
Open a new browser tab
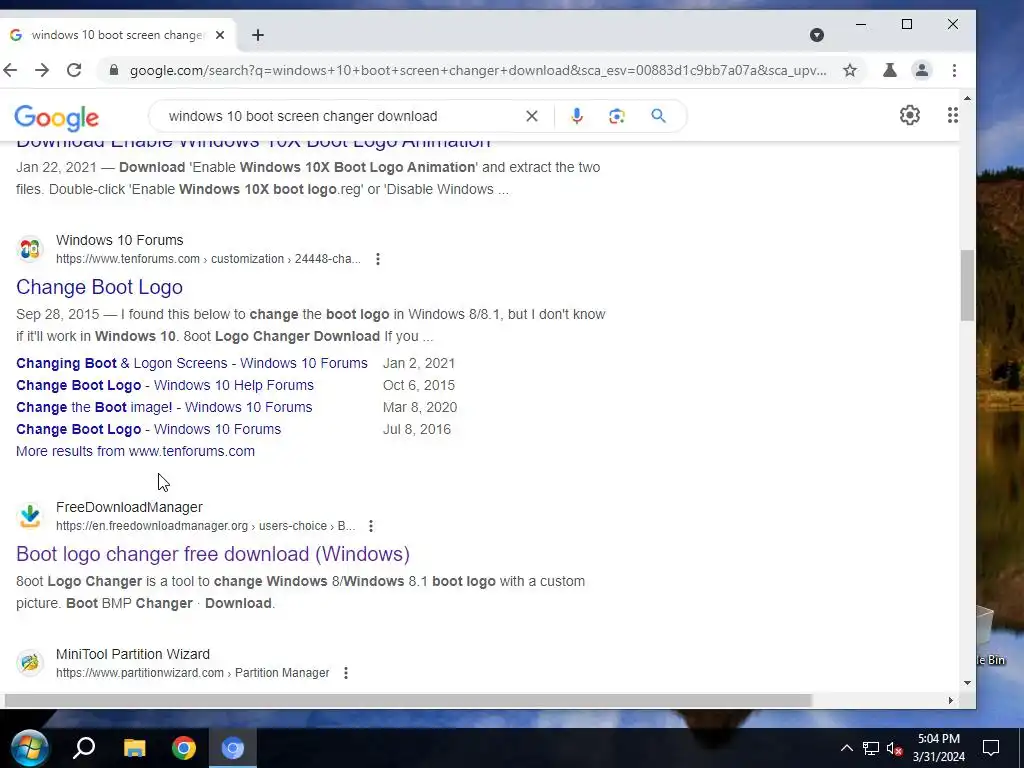click(x=258, y=35)
